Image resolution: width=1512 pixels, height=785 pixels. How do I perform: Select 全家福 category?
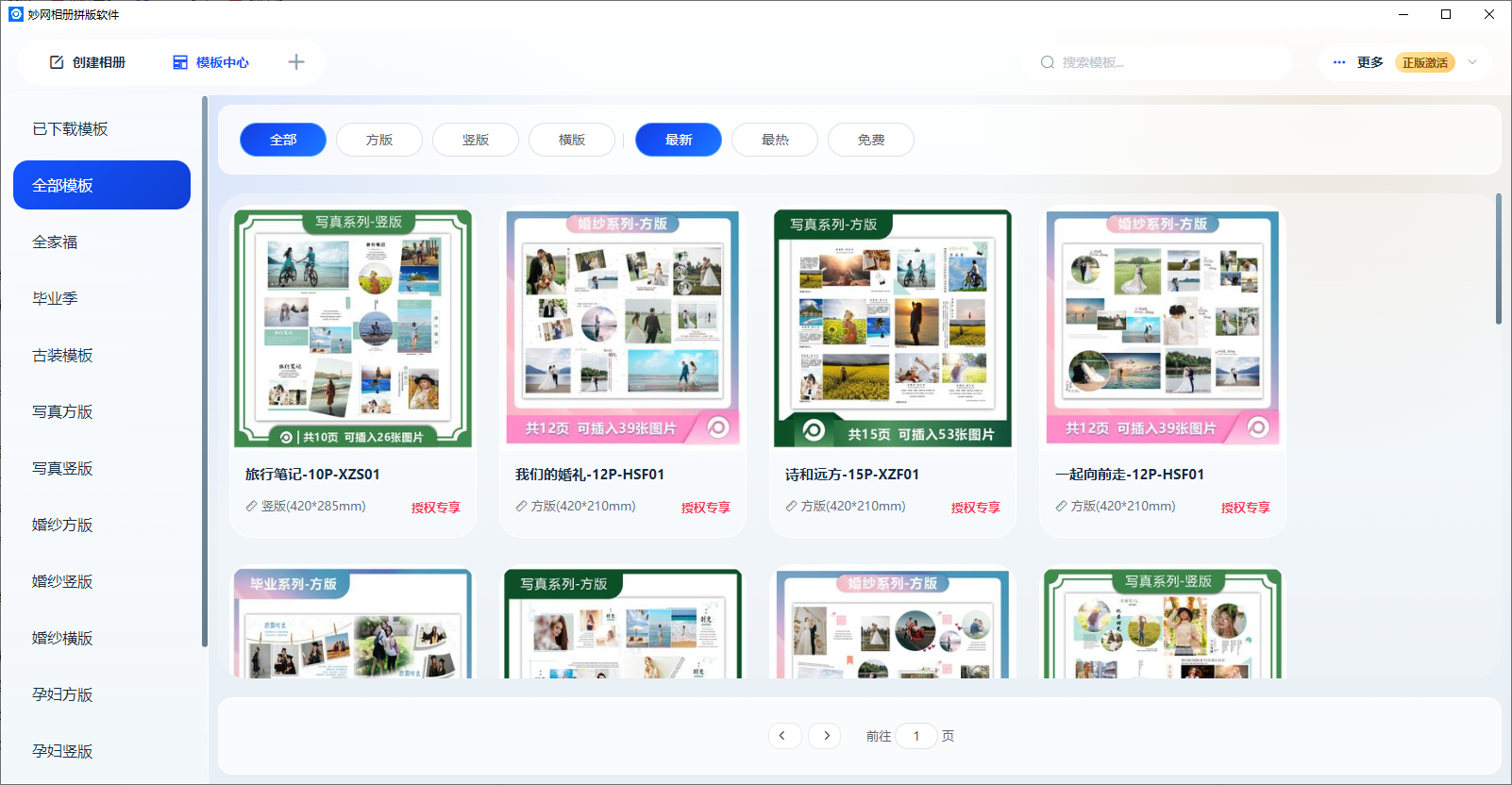tap(102, 242)
